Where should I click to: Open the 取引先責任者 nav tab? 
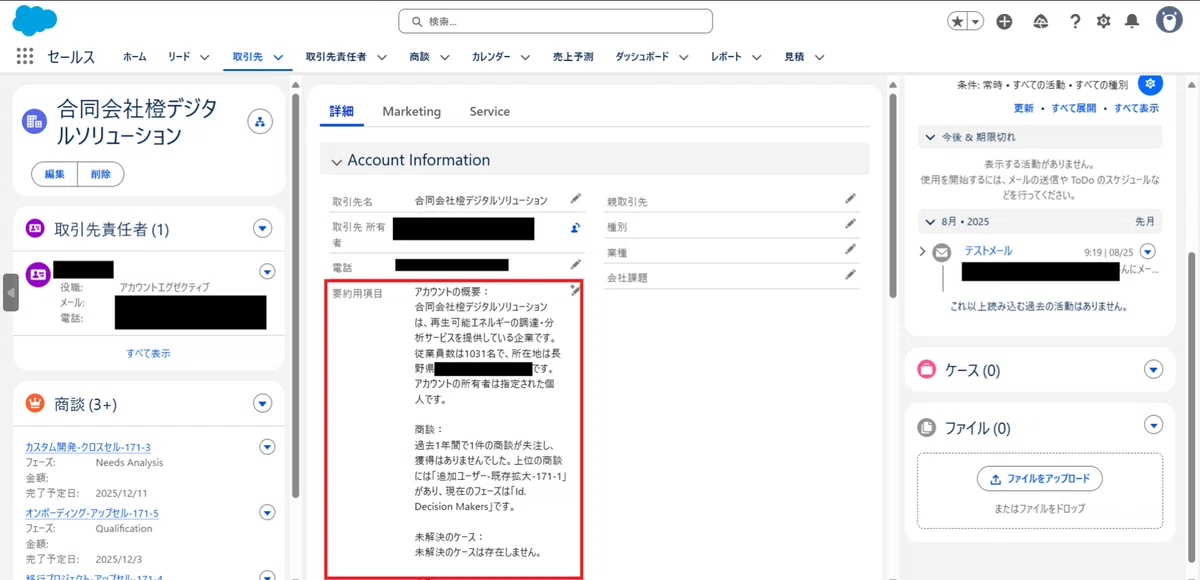pyautogui.click(x=336, y=57)
